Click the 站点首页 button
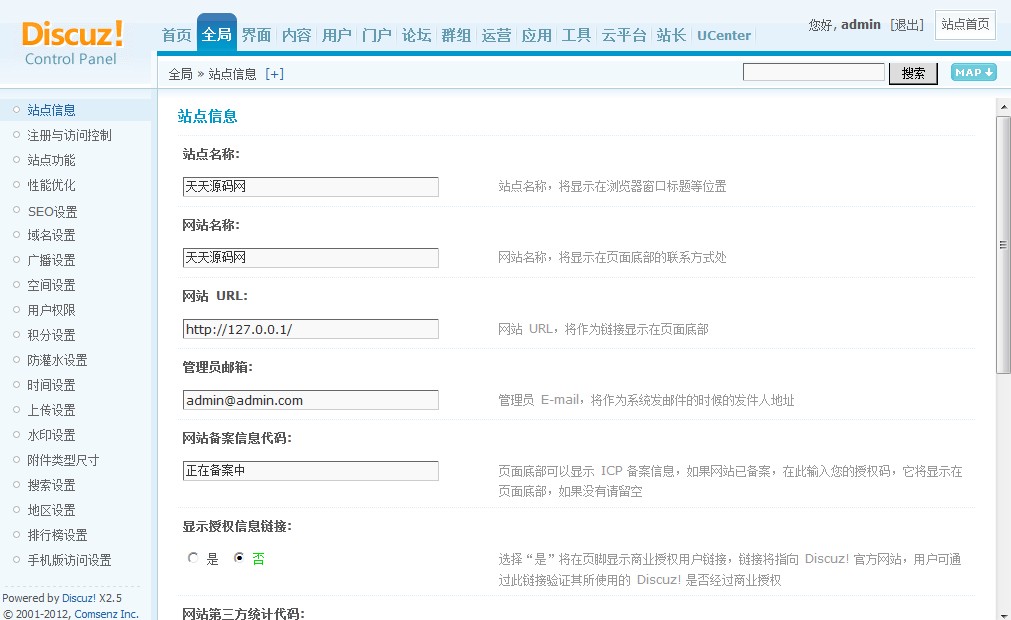 [x=965, y=24]
